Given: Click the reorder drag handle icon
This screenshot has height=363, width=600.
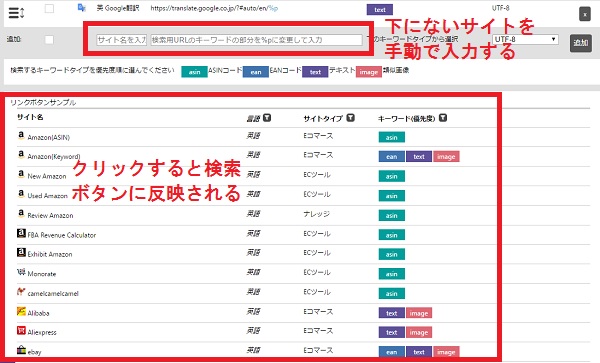Looking at the screenshot, I should 16,13.
